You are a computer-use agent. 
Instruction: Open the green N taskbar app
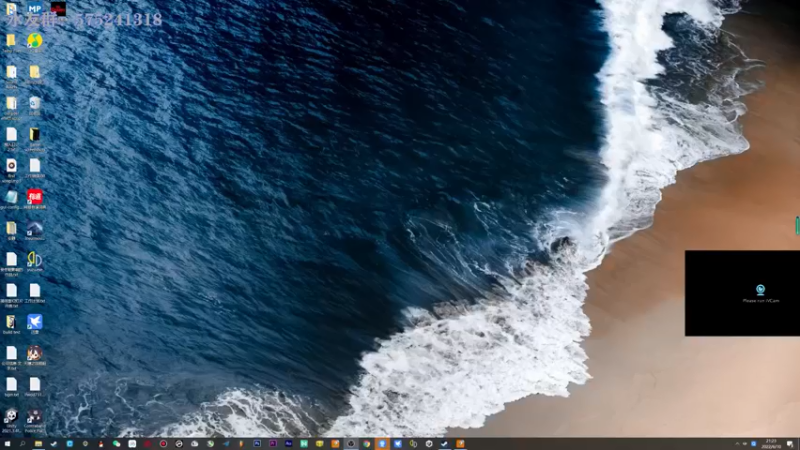click(304, 444)
